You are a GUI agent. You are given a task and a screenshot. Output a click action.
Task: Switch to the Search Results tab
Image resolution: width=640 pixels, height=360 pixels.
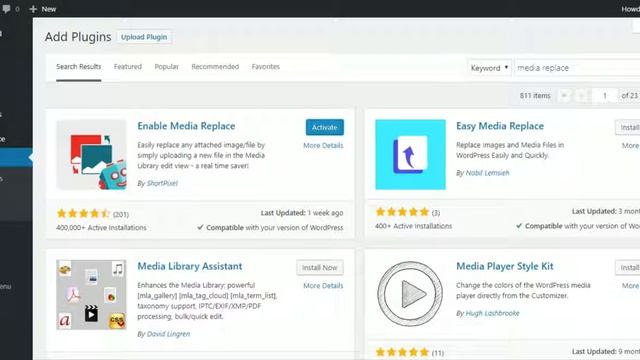pos(78,67)
